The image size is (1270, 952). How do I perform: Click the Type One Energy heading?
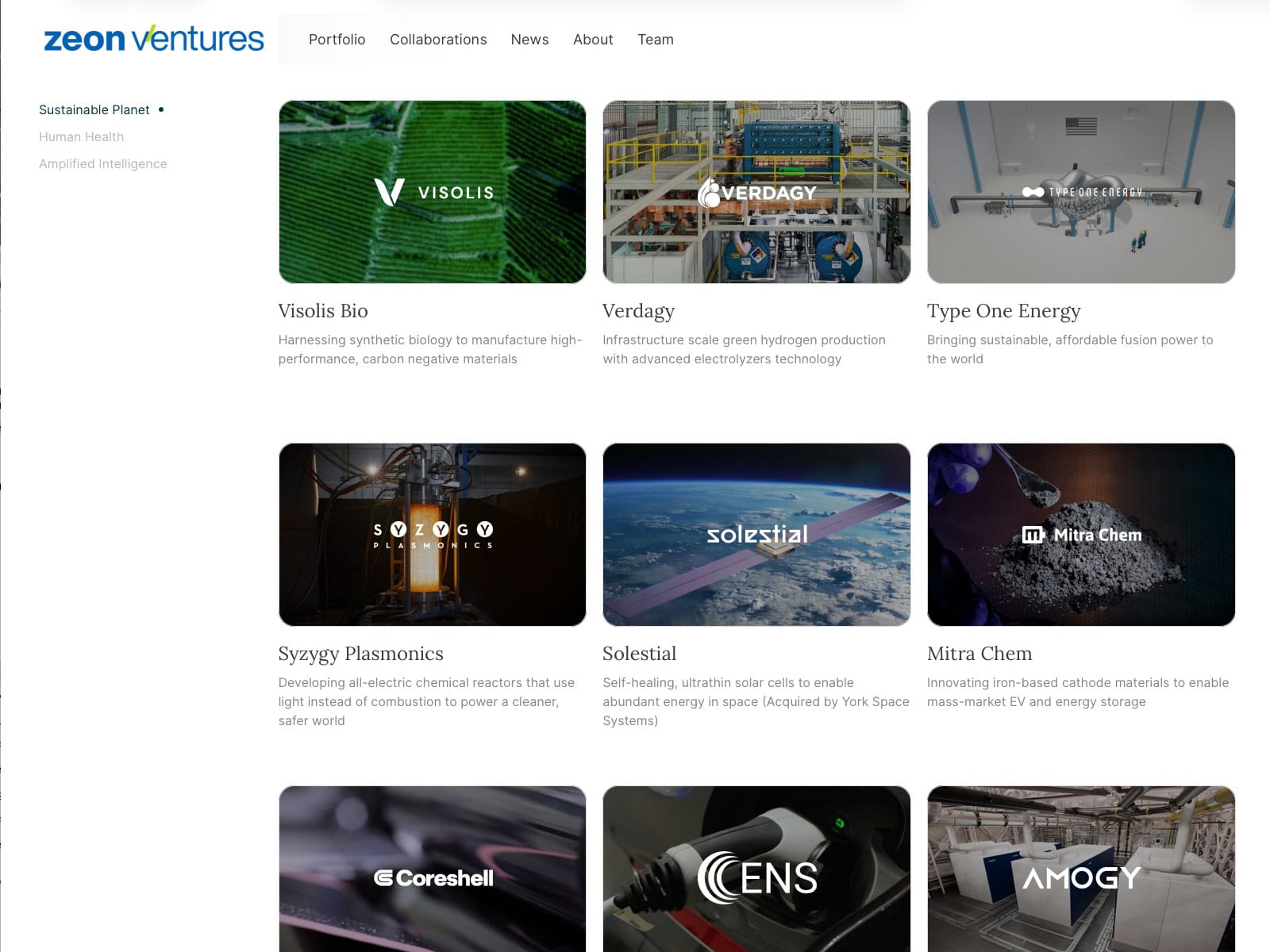coord(1004,311)
